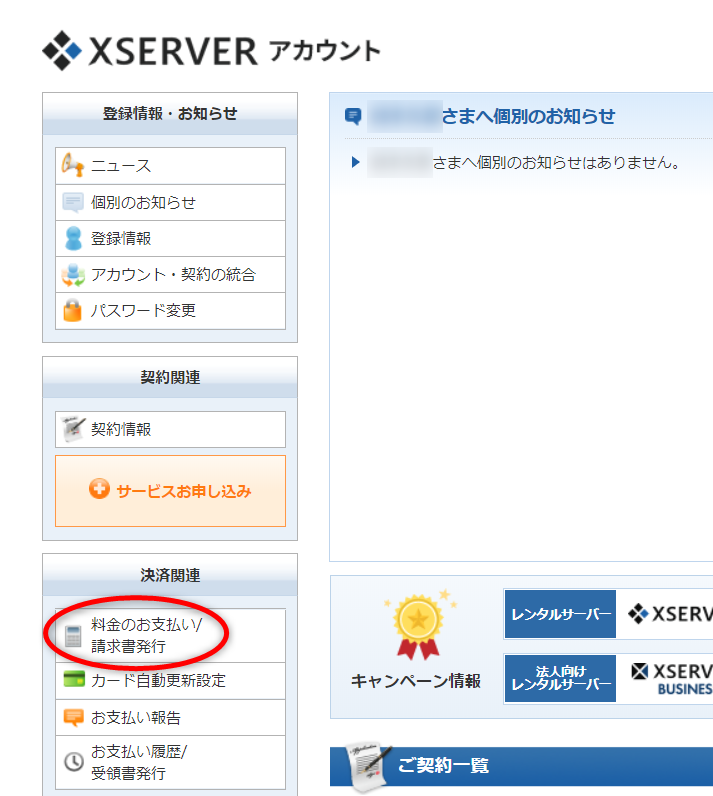713x796 pixels.
Task: Click the さまへ個別のお知らせ heading
Action: point(528,116)
